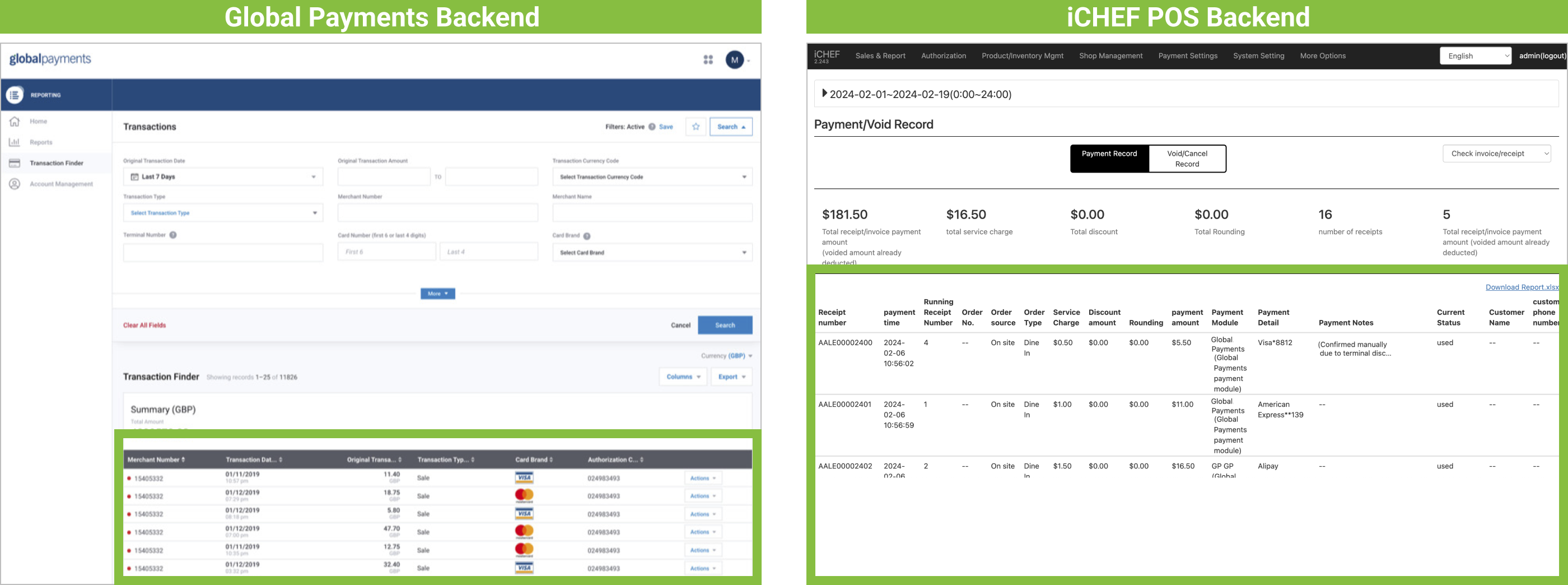Click the blue Search button
1568x585 pixels.
724,326
